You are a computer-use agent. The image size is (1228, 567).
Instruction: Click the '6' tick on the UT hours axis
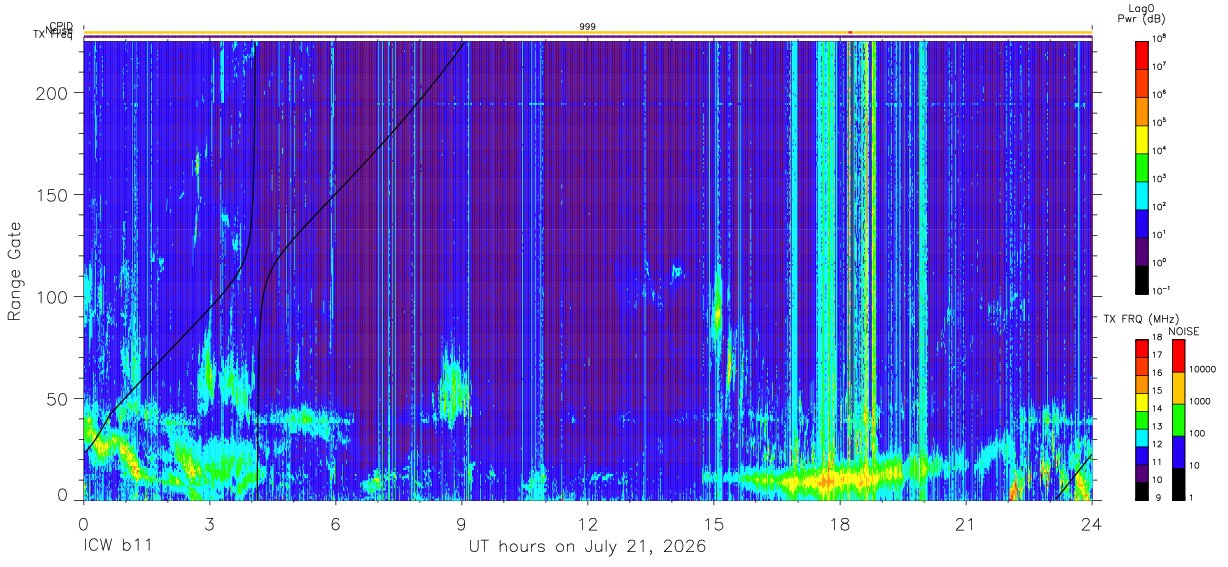click(x=335, y=525)
